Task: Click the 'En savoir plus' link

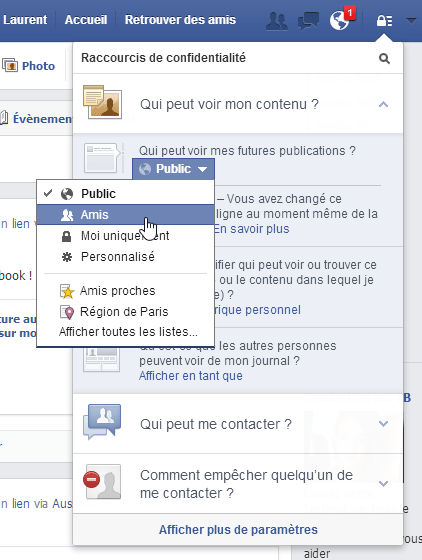Action: [252, 229]
